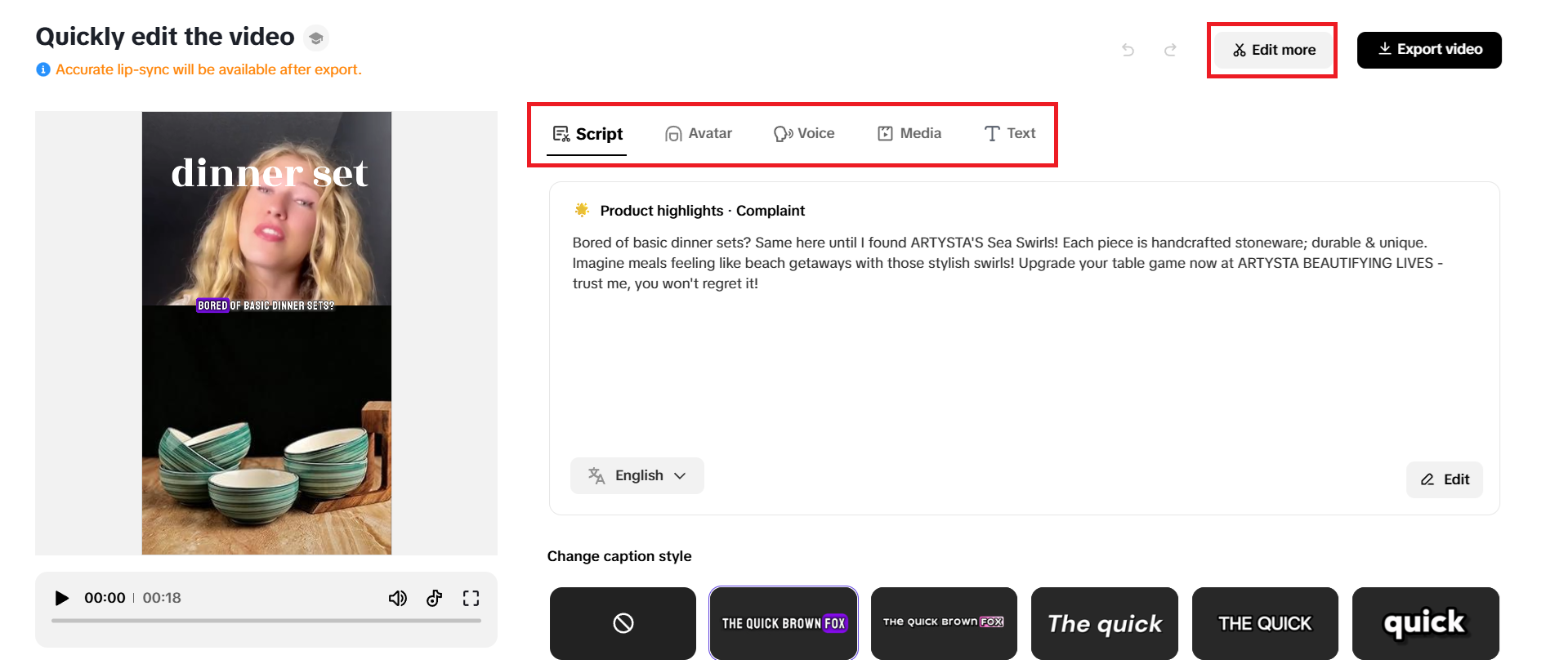The image size is (1568, 664).
Task: Click the tutorial graduation cap icon
Action: [x=316, y=38]
